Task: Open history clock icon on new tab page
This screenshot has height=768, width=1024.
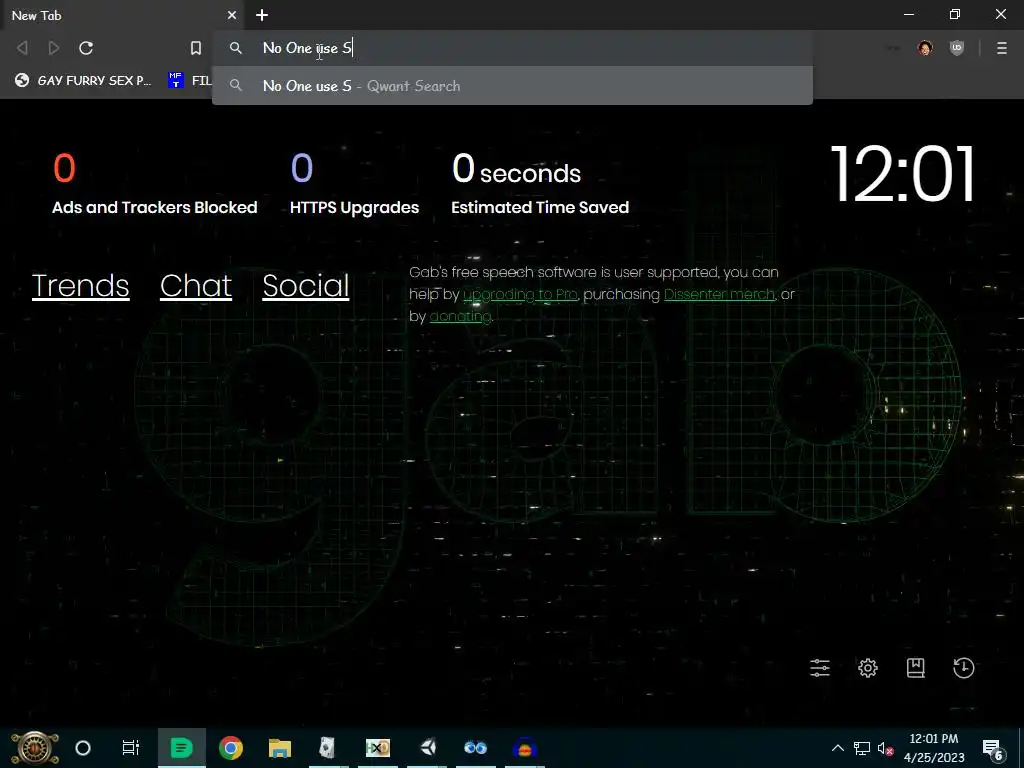Action: point(963,667)
